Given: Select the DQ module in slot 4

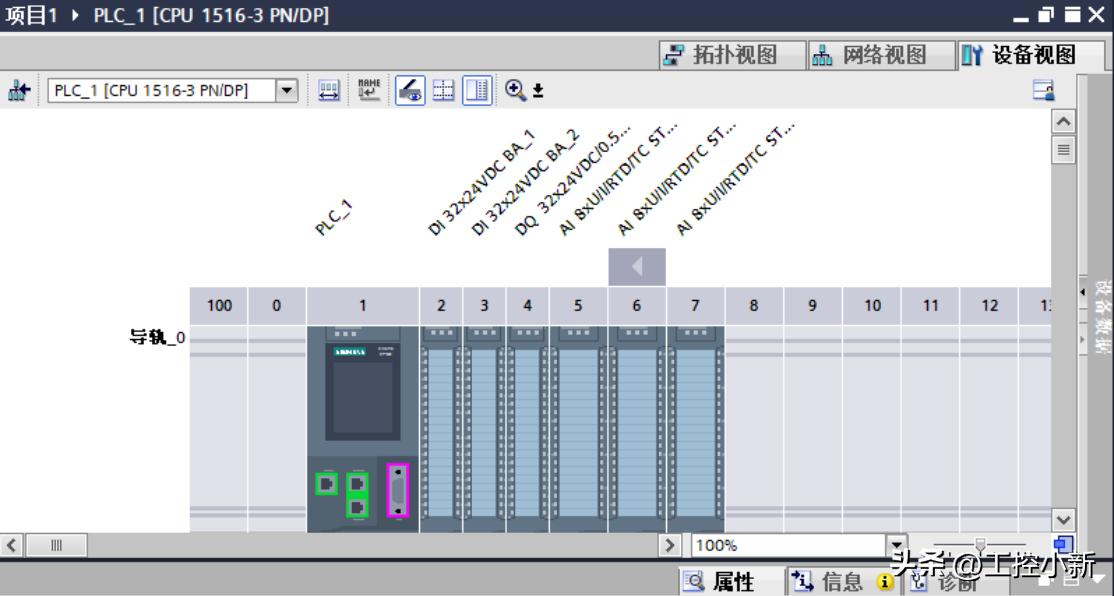Looking at the screenshot, I should click(528, 429).
